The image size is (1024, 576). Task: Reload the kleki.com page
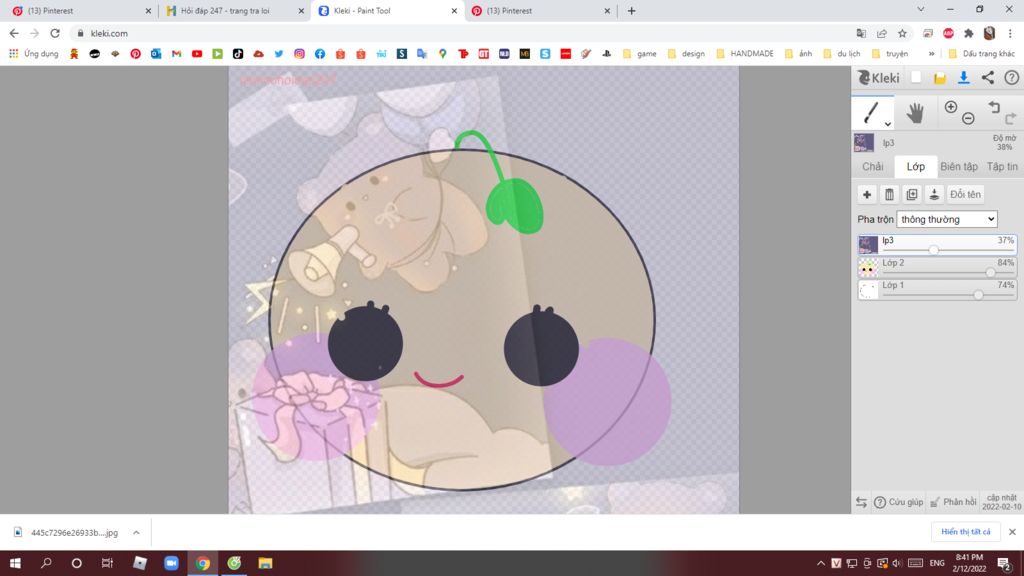tap(56, 33)
